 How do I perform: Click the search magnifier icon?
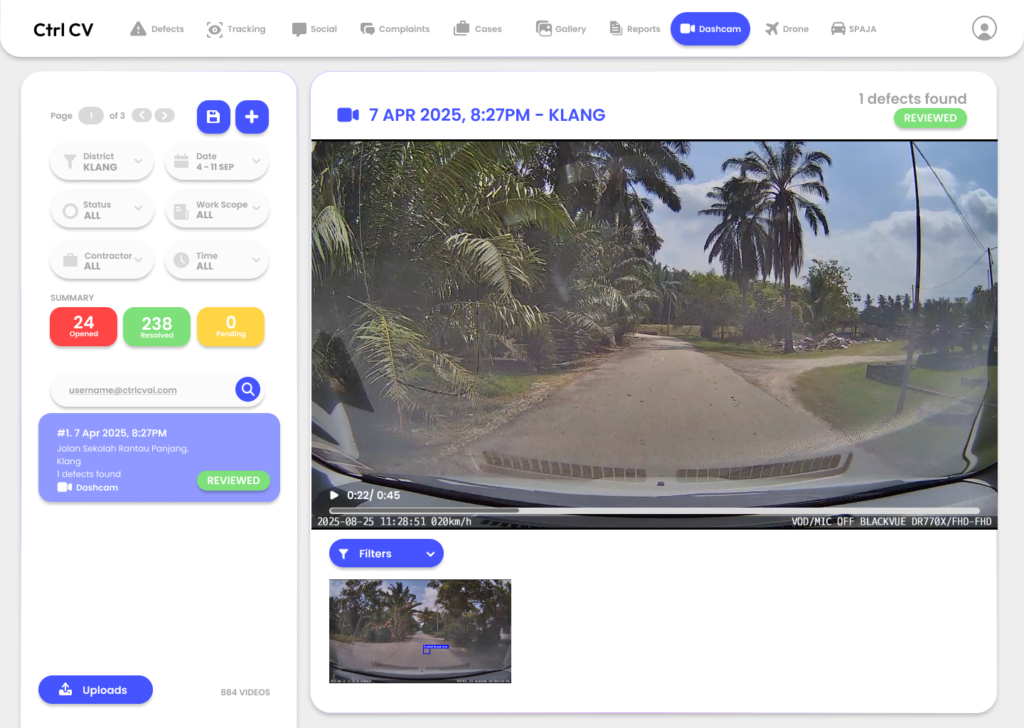pyautogui.click(x=247, y=390)
